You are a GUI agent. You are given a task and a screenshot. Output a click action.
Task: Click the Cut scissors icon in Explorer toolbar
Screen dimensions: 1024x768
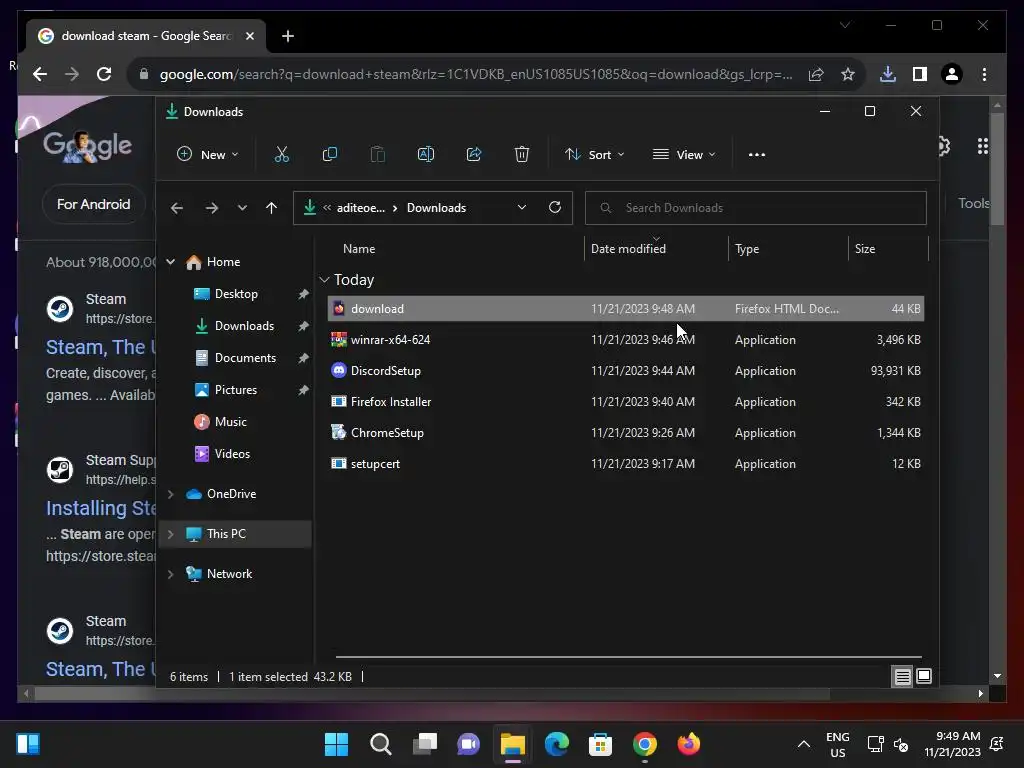click(281, 155)
